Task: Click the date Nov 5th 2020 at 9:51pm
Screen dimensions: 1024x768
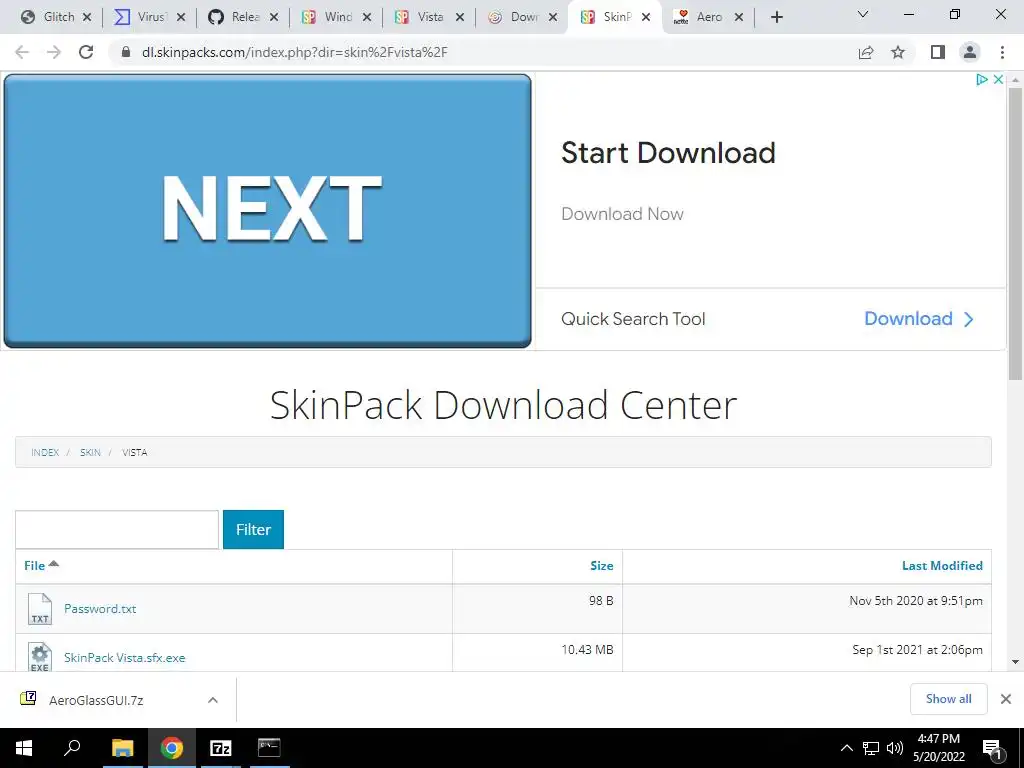Action: pyautogui.click(x=916, y=601)
